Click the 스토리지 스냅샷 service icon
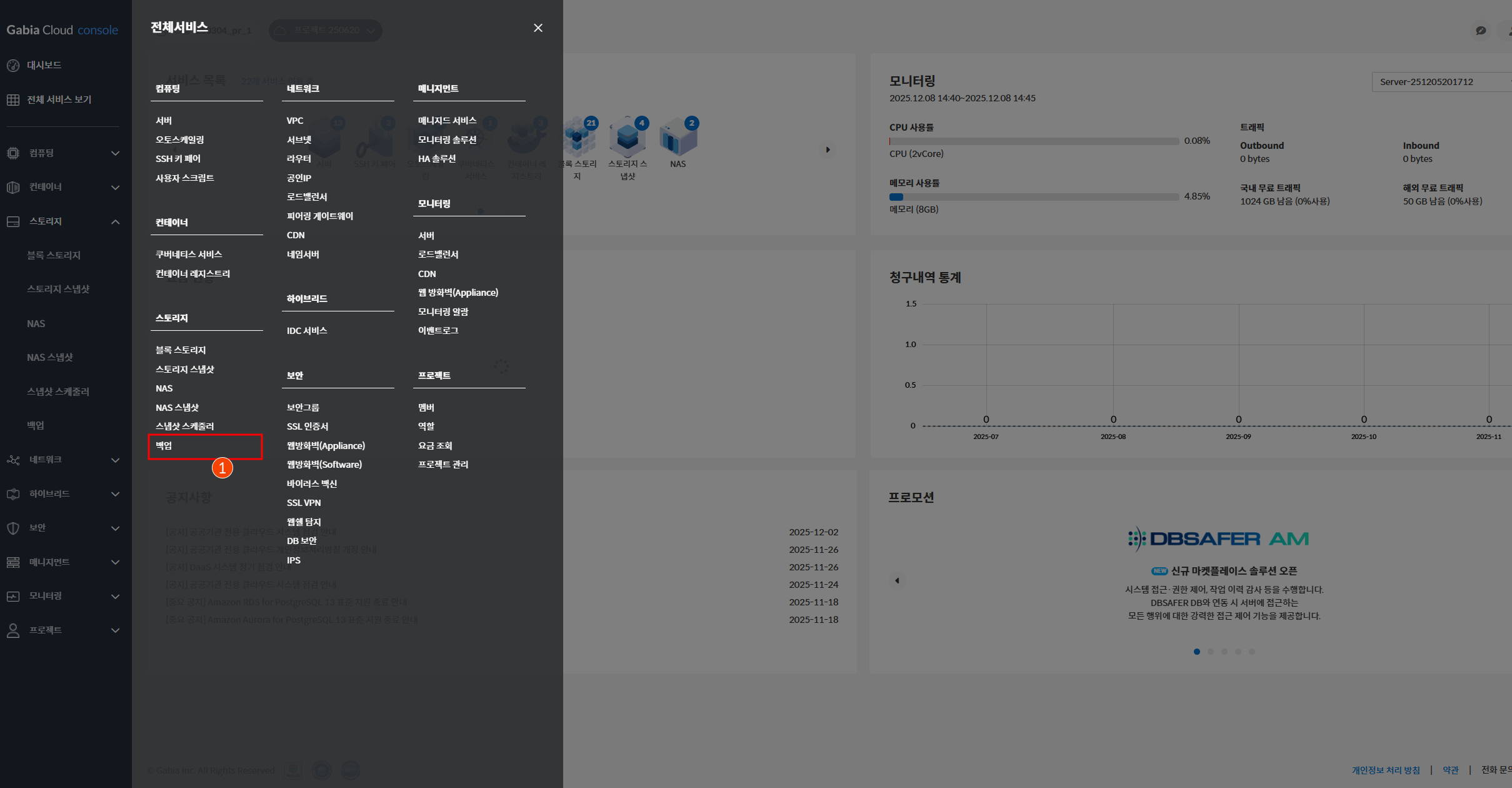This screenshot has height=788, width=1512. [x=627, y=138]
